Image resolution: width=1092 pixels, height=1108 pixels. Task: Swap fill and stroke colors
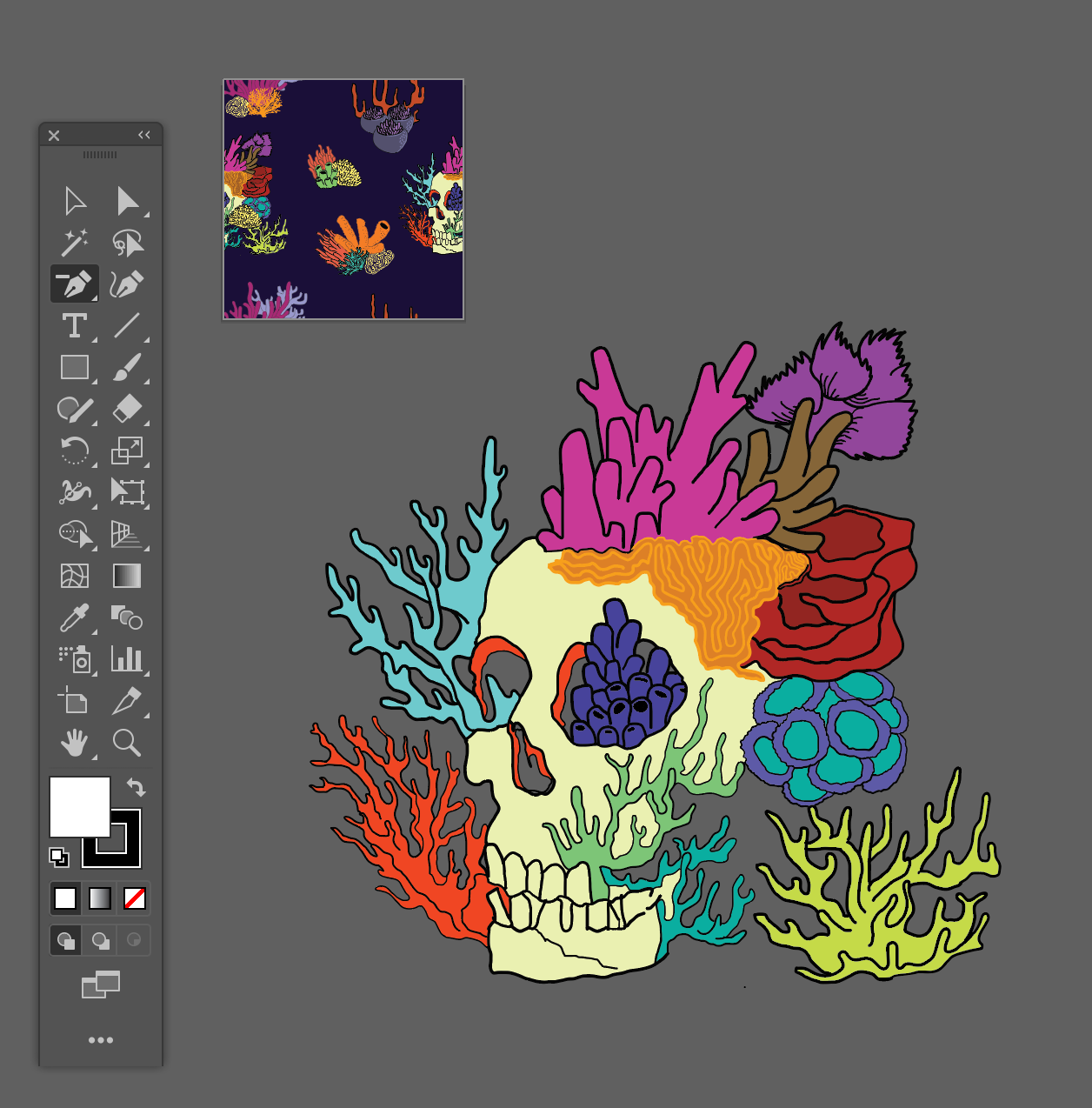(x=136, y=787)
